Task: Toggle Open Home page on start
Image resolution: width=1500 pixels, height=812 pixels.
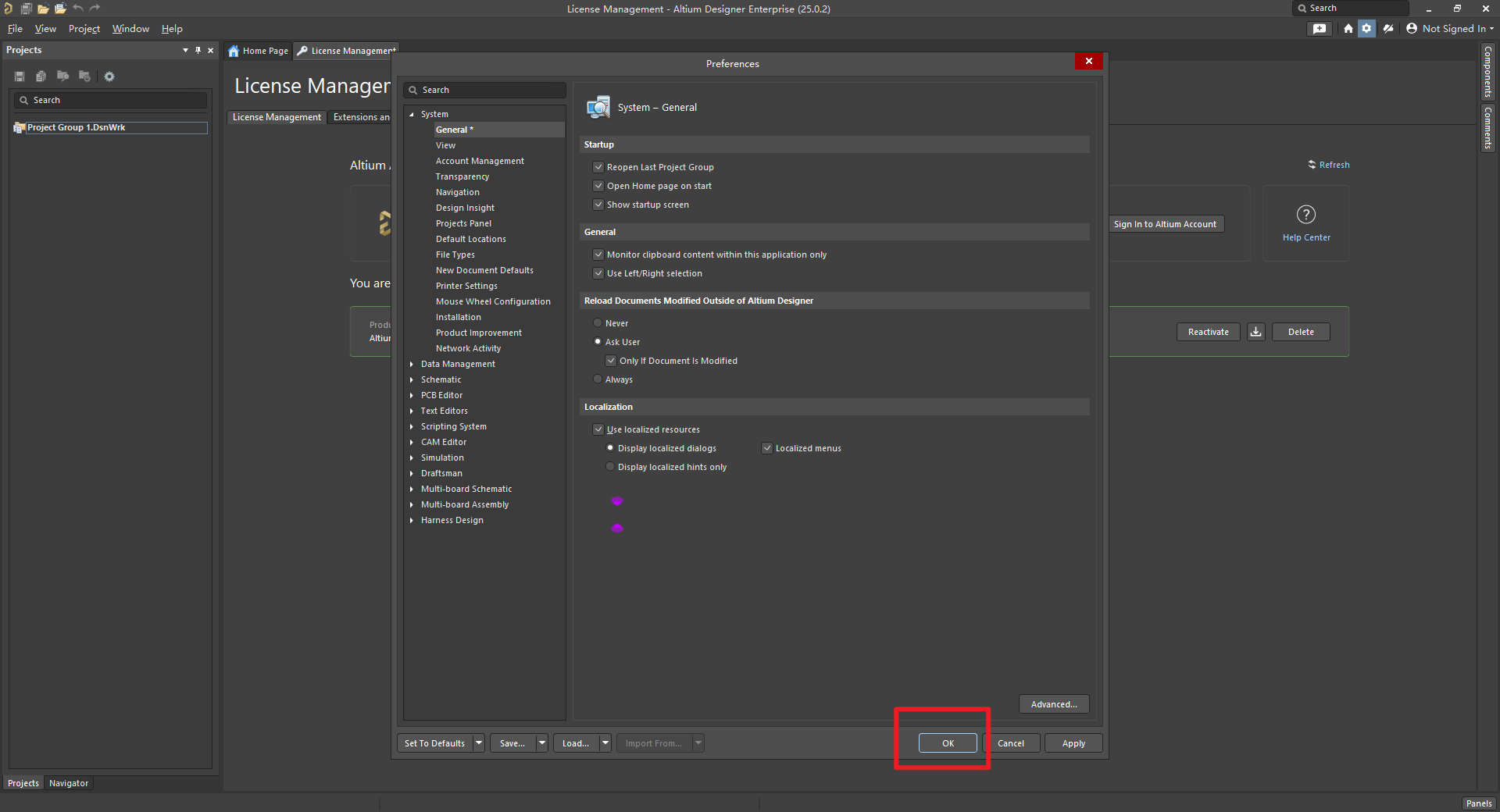Action: tap(598, 186)
